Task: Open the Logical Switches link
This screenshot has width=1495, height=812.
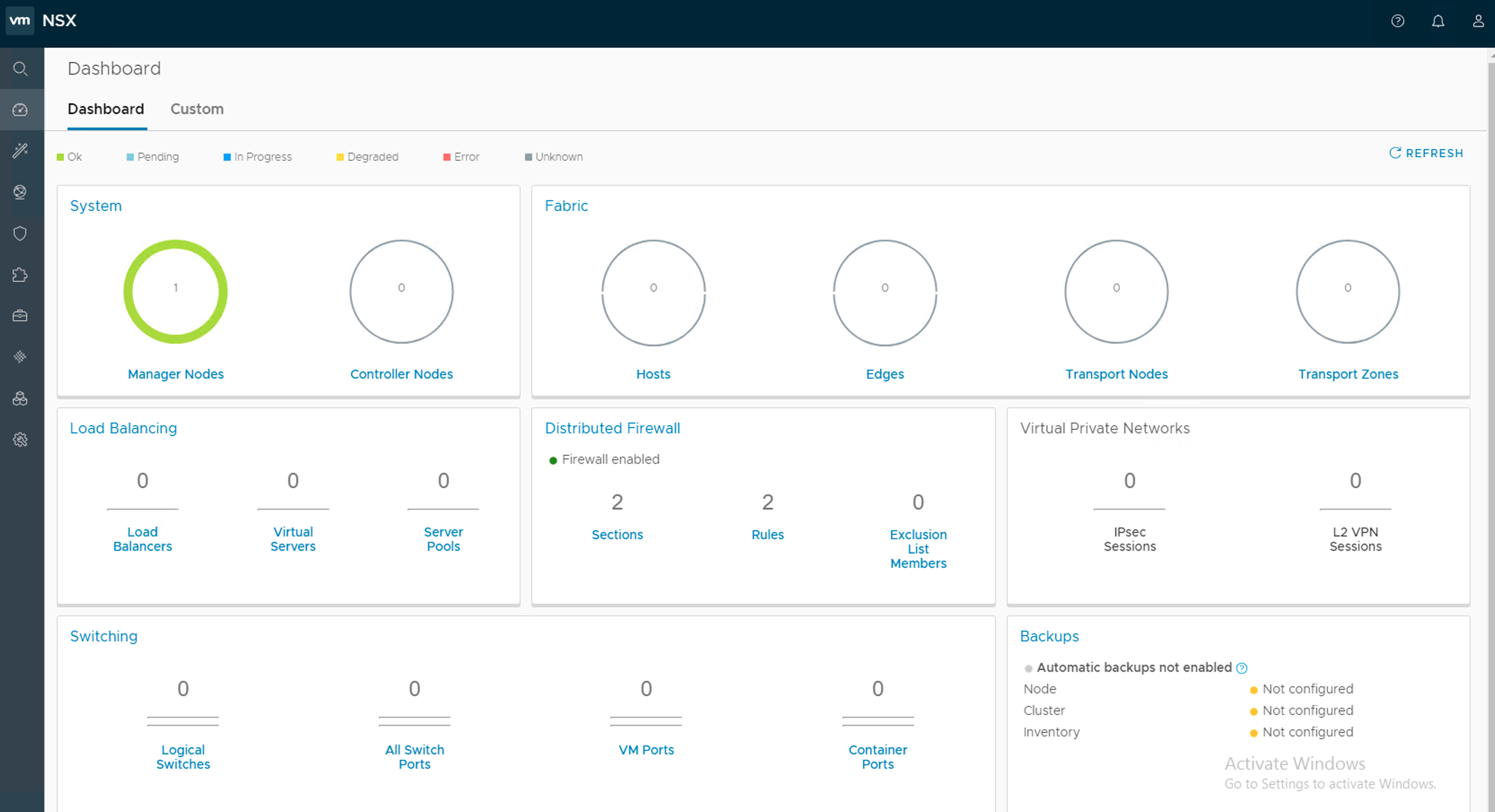Action: (183, 757)
